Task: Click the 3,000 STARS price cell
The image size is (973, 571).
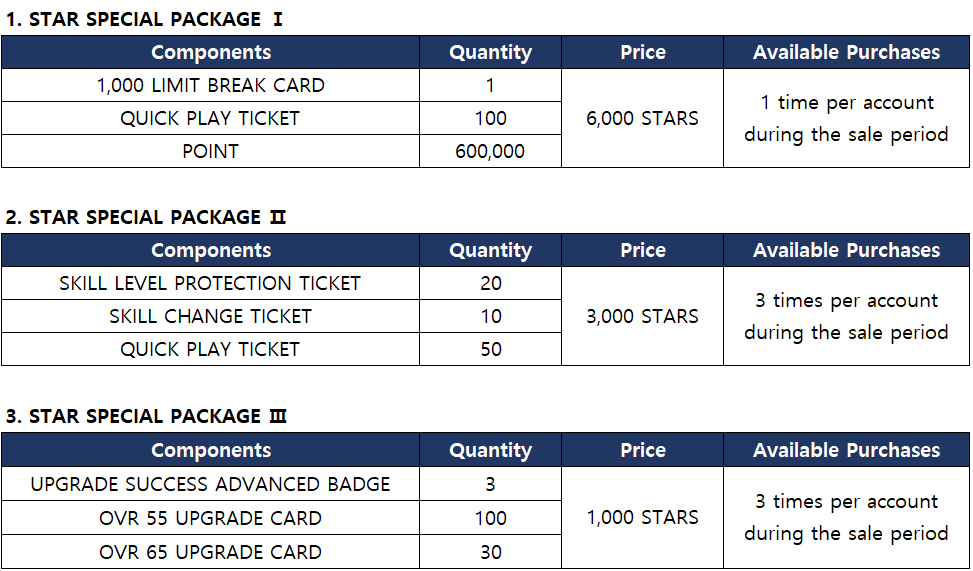Action: tap(642, 316)
